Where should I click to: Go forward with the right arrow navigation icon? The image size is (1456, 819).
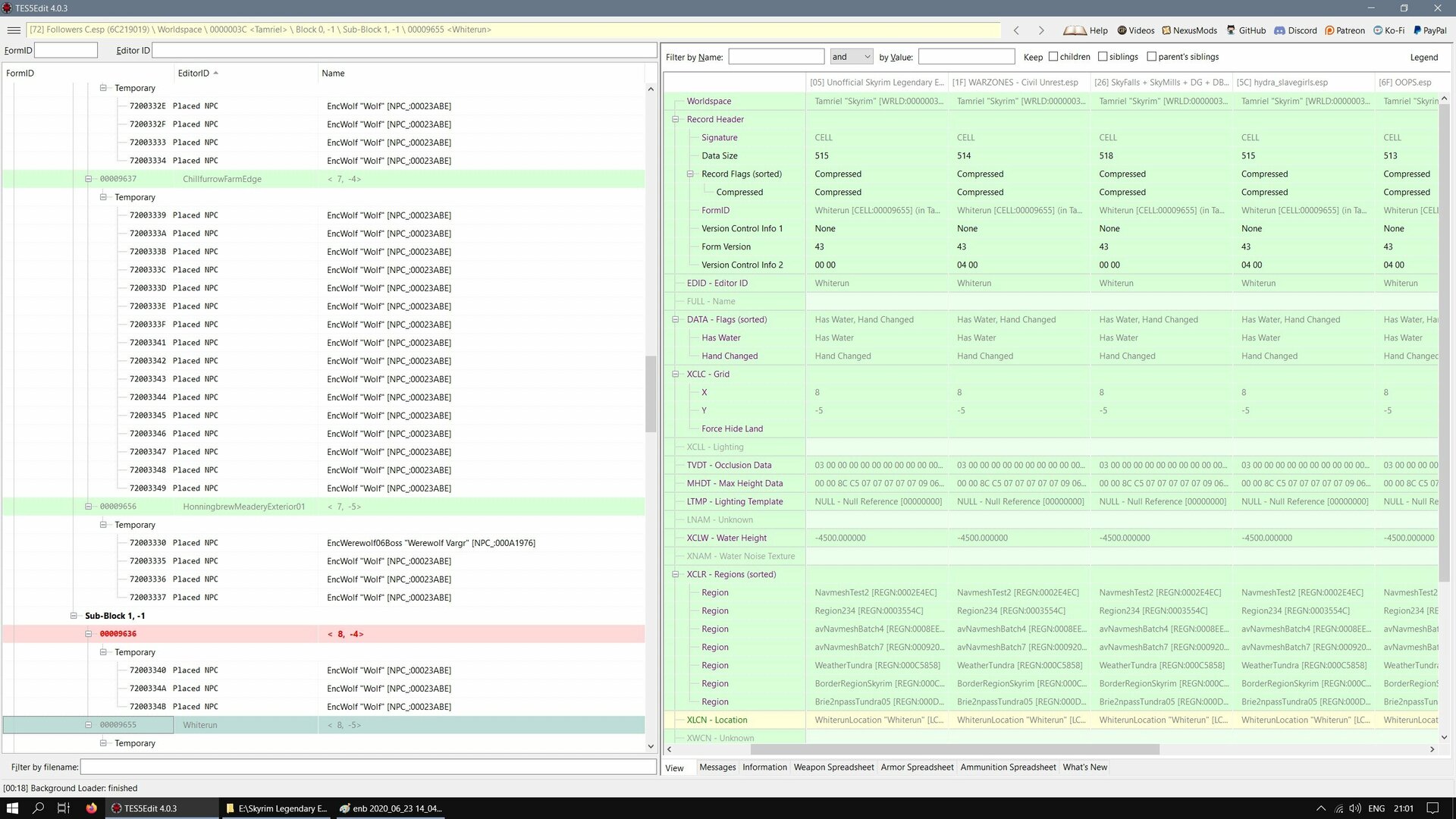(1041, 30)
